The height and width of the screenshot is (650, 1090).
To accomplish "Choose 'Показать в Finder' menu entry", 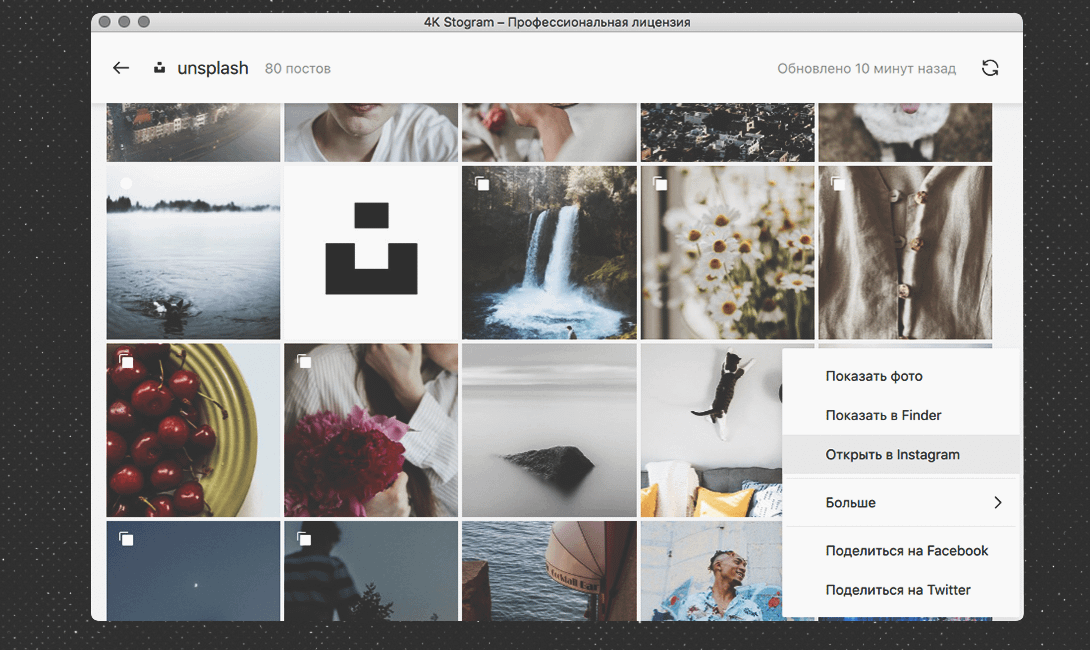I will (x=901, y=415).
